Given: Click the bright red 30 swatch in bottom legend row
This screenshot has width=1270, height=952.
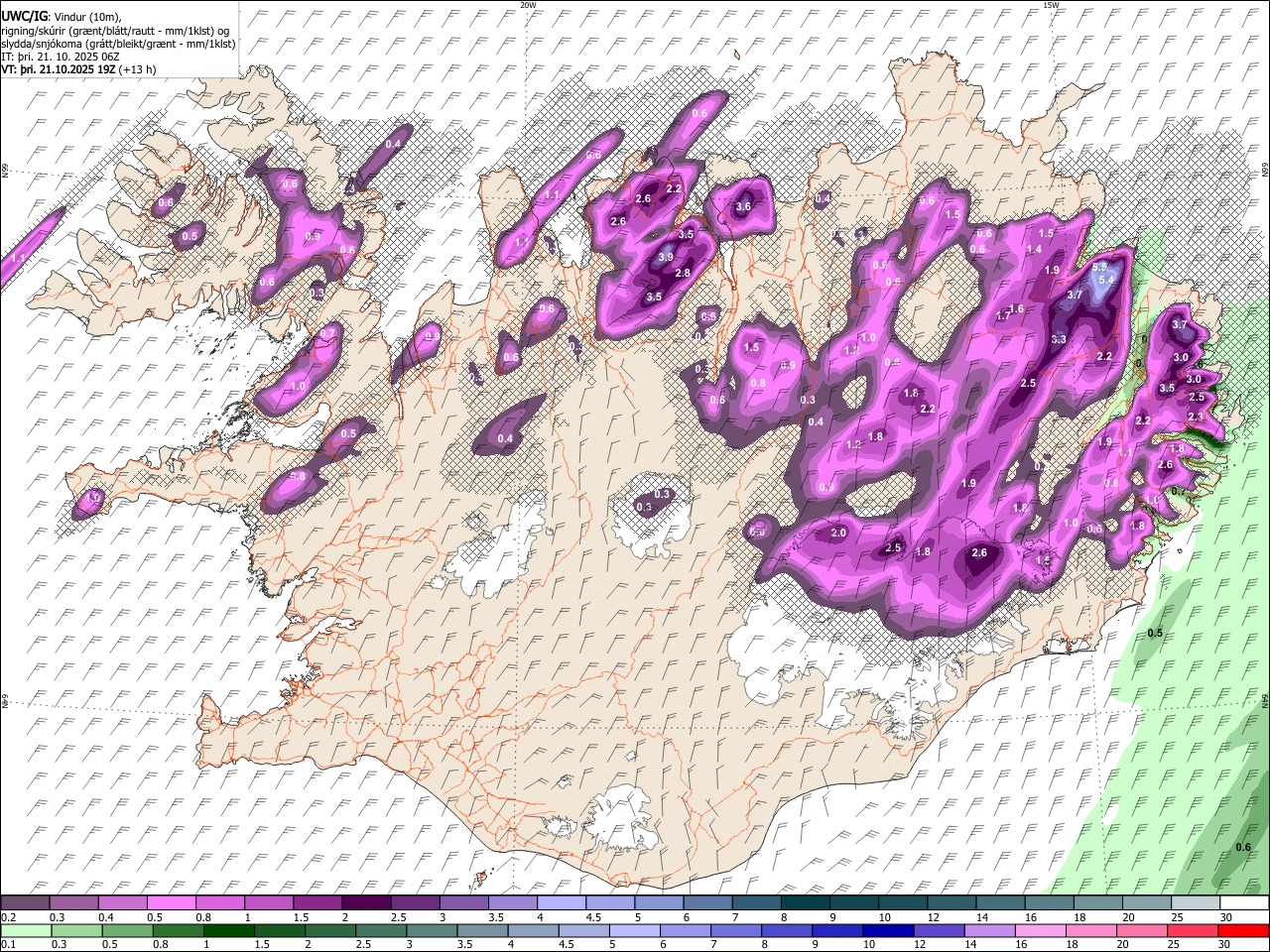Looking at the screenshot, I should [x=1242, y=930].
